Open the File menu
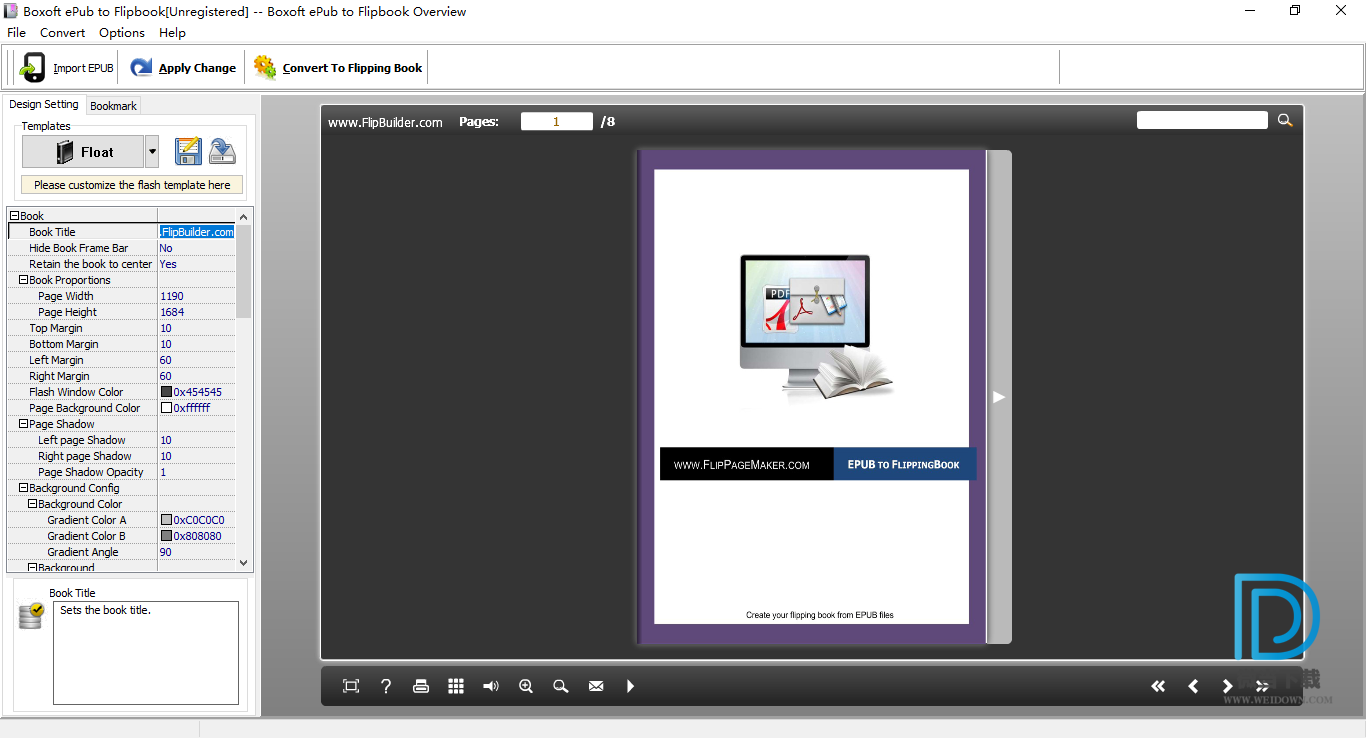Image resolution: width=1366 pixels, height=738 pixels. (16, 33)
